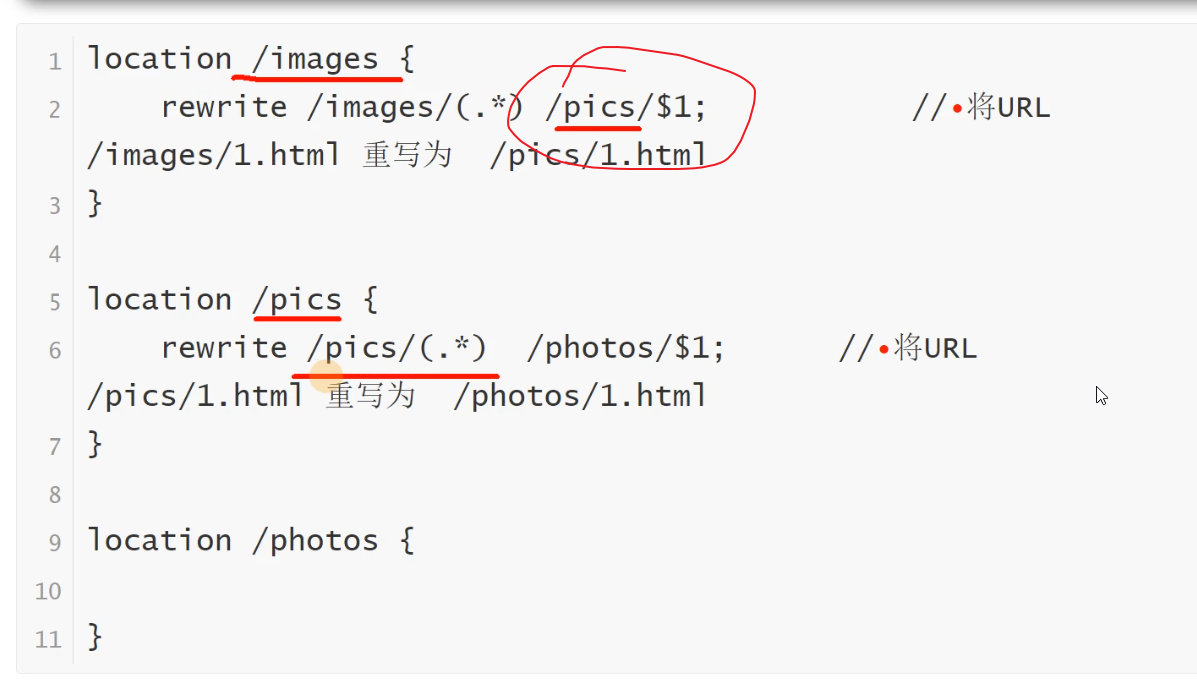
Task: Click line number 9 in the gutter
Action: (x=55, y=542)
